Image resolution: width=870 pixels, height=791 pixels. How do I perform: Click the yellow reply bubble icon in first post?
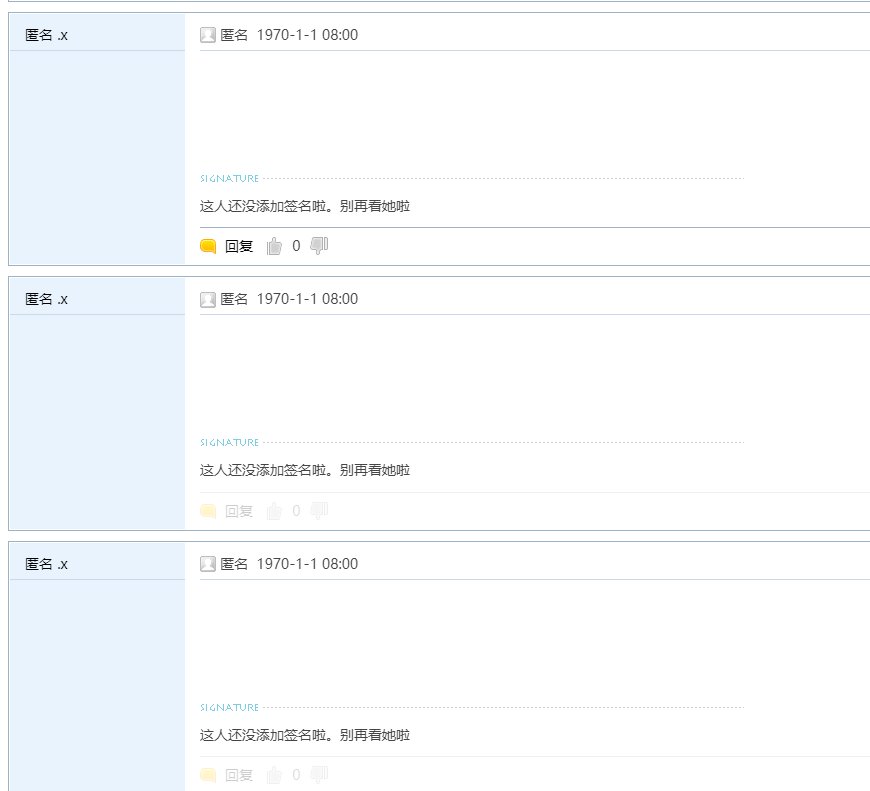pyautogui.click(x=208, y=246)
